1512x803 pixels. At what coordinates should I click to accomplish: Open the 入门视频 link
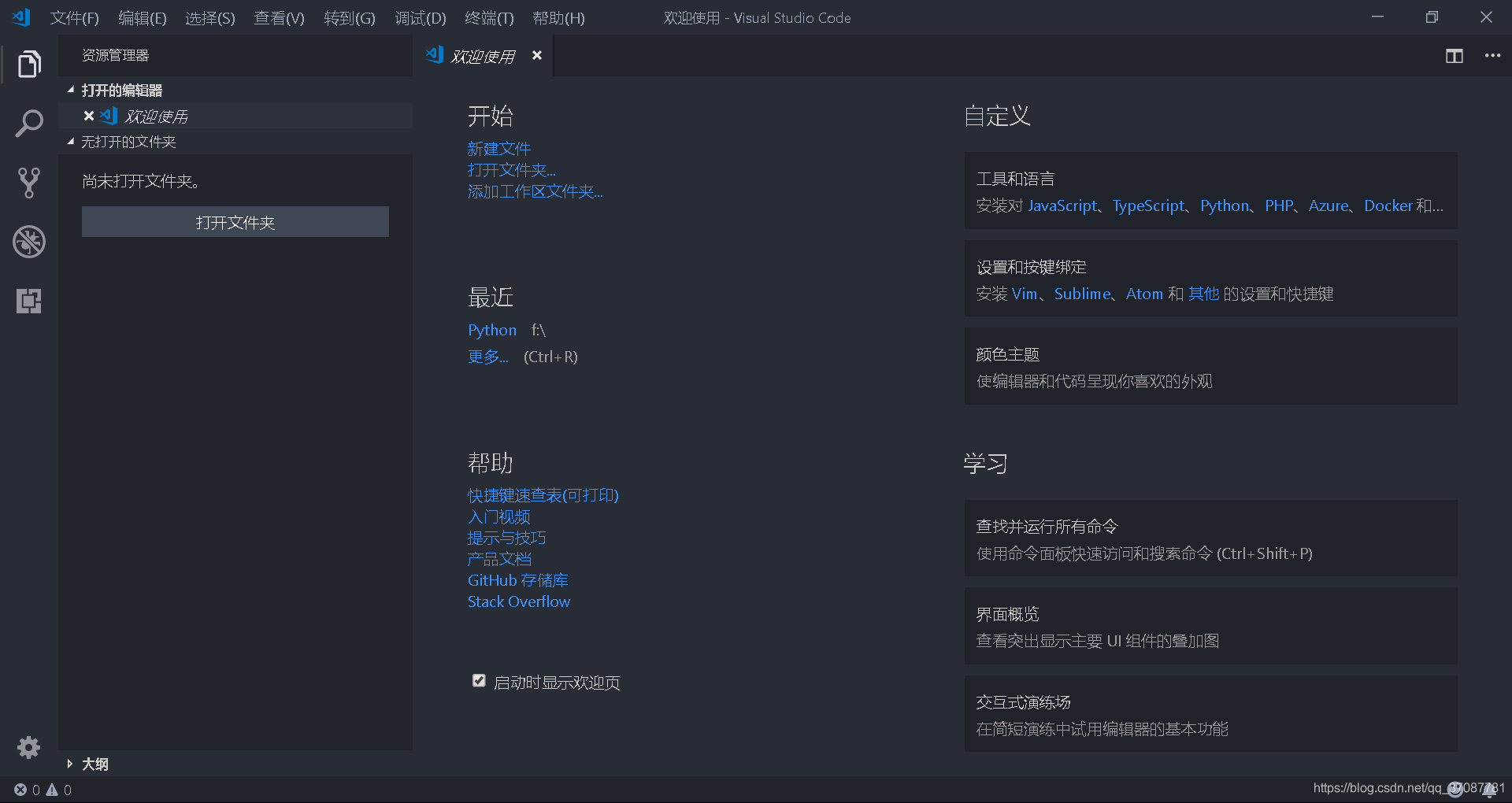[499, 516]
